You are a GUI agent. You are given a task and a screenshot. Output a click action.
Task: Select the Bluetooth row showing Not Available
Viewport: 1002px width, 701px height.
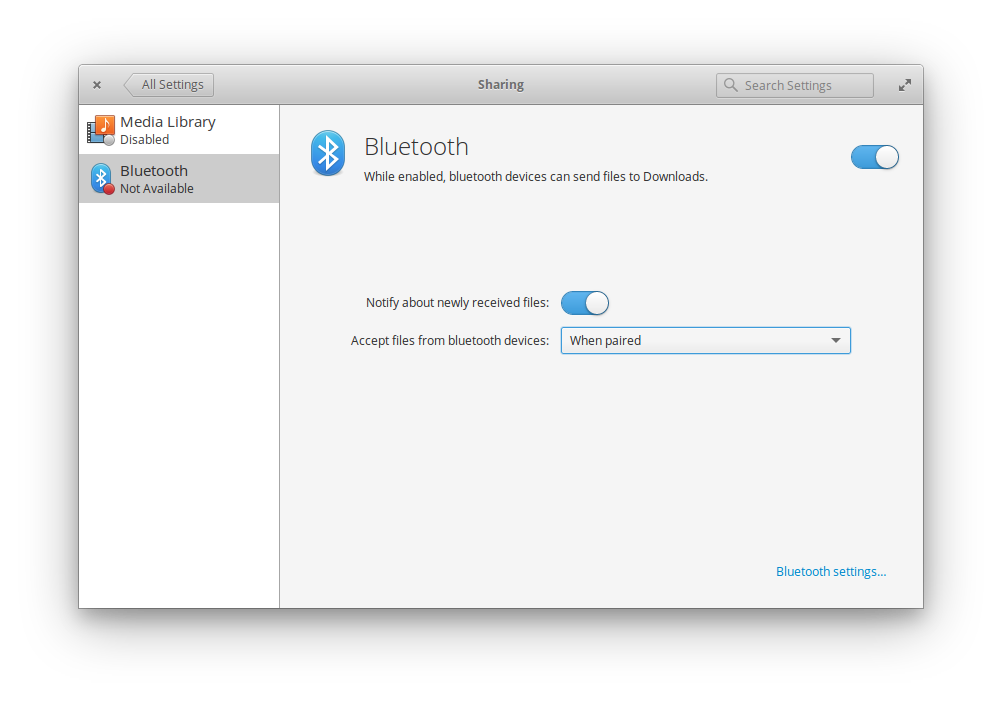[x=179, y=179]
